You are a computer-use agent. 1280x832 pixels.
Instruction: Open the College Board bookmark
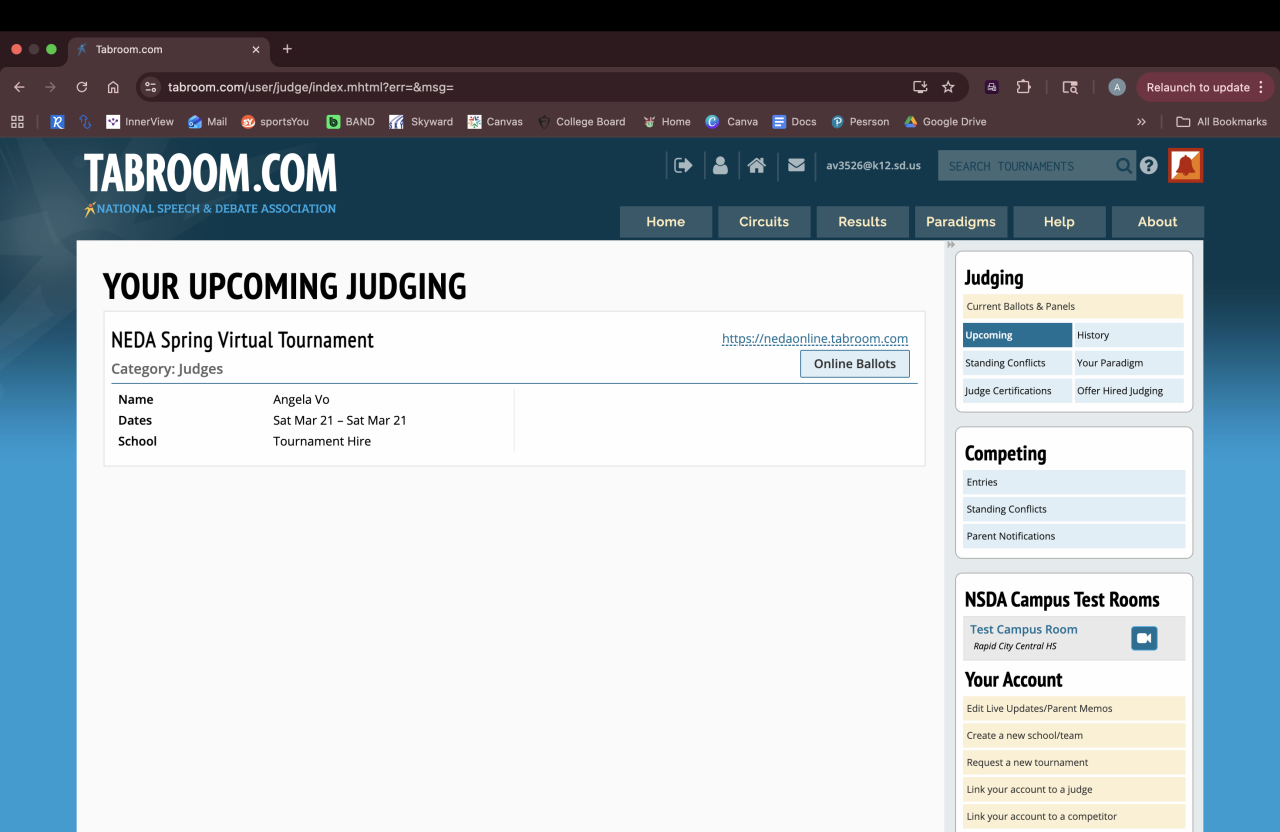(x=581, y=122)
